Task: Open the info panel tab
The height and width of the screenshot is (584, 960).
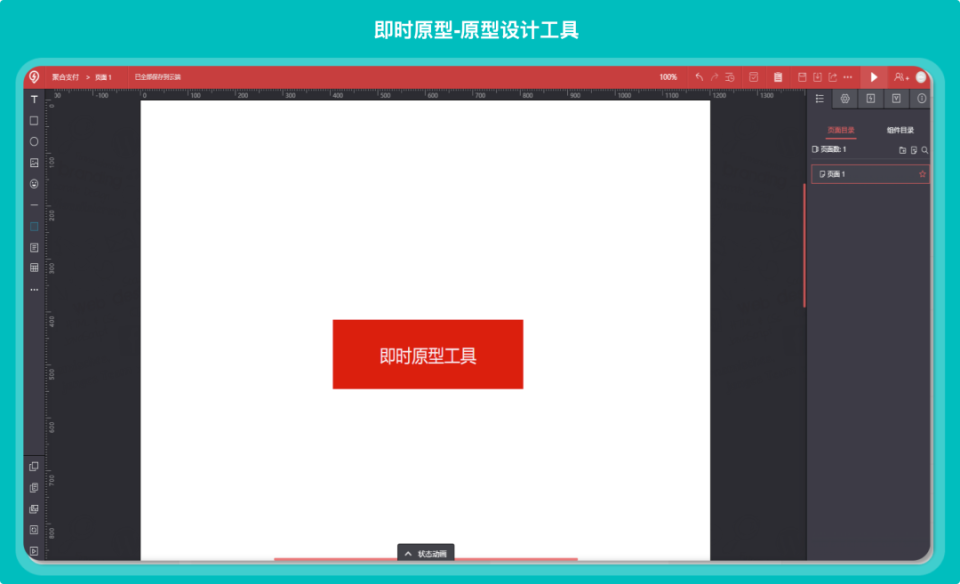Action: (x=921, y=99)
